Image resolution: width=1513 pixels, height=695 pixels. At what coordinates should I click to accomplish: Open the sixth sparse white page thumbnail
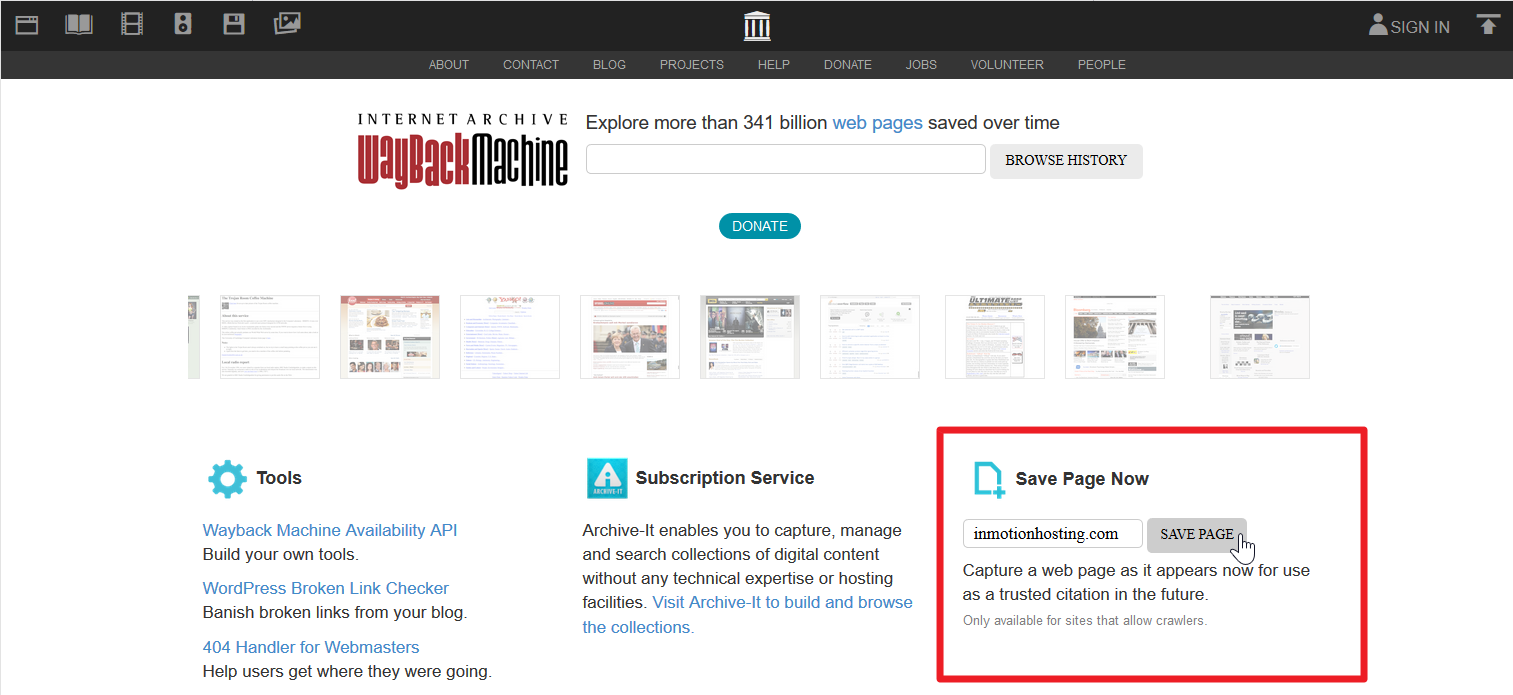pos(870,337)
